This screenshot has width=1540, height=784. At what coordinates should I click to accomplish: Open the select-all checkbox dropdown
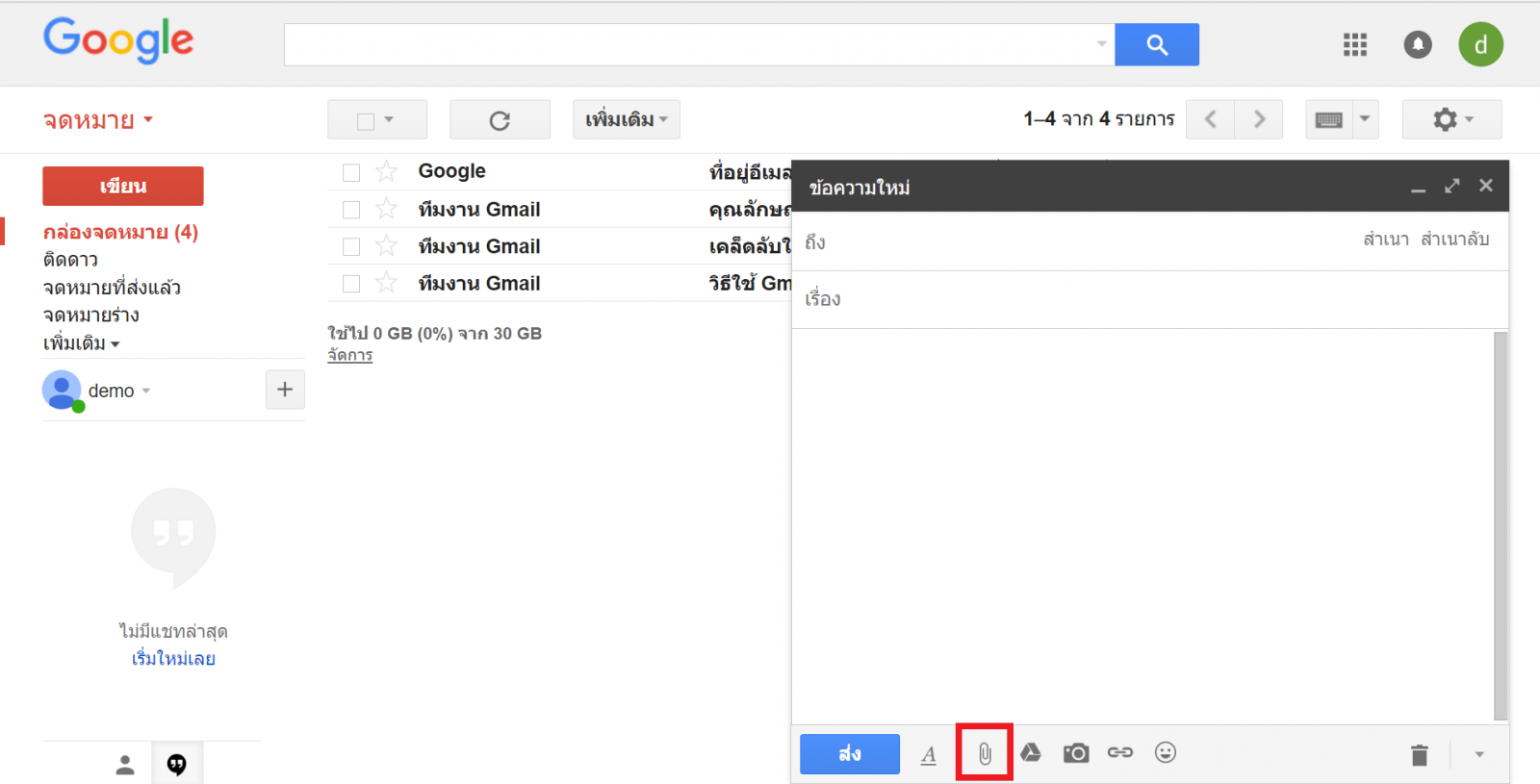click(x=389, y=120)
